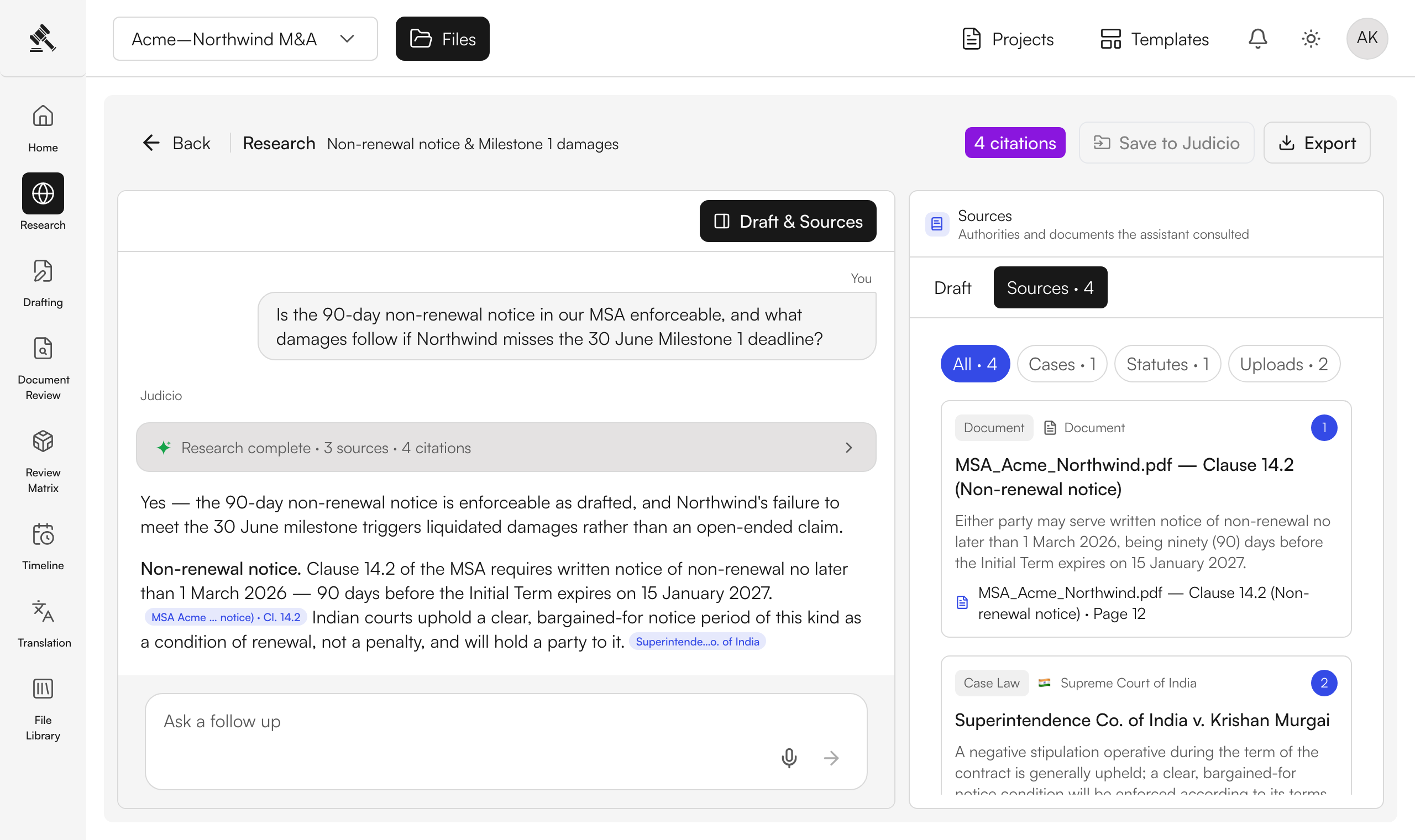Click citation badge number 2
Viewport: 1415px width, 840px height.
pos(1324,683)
